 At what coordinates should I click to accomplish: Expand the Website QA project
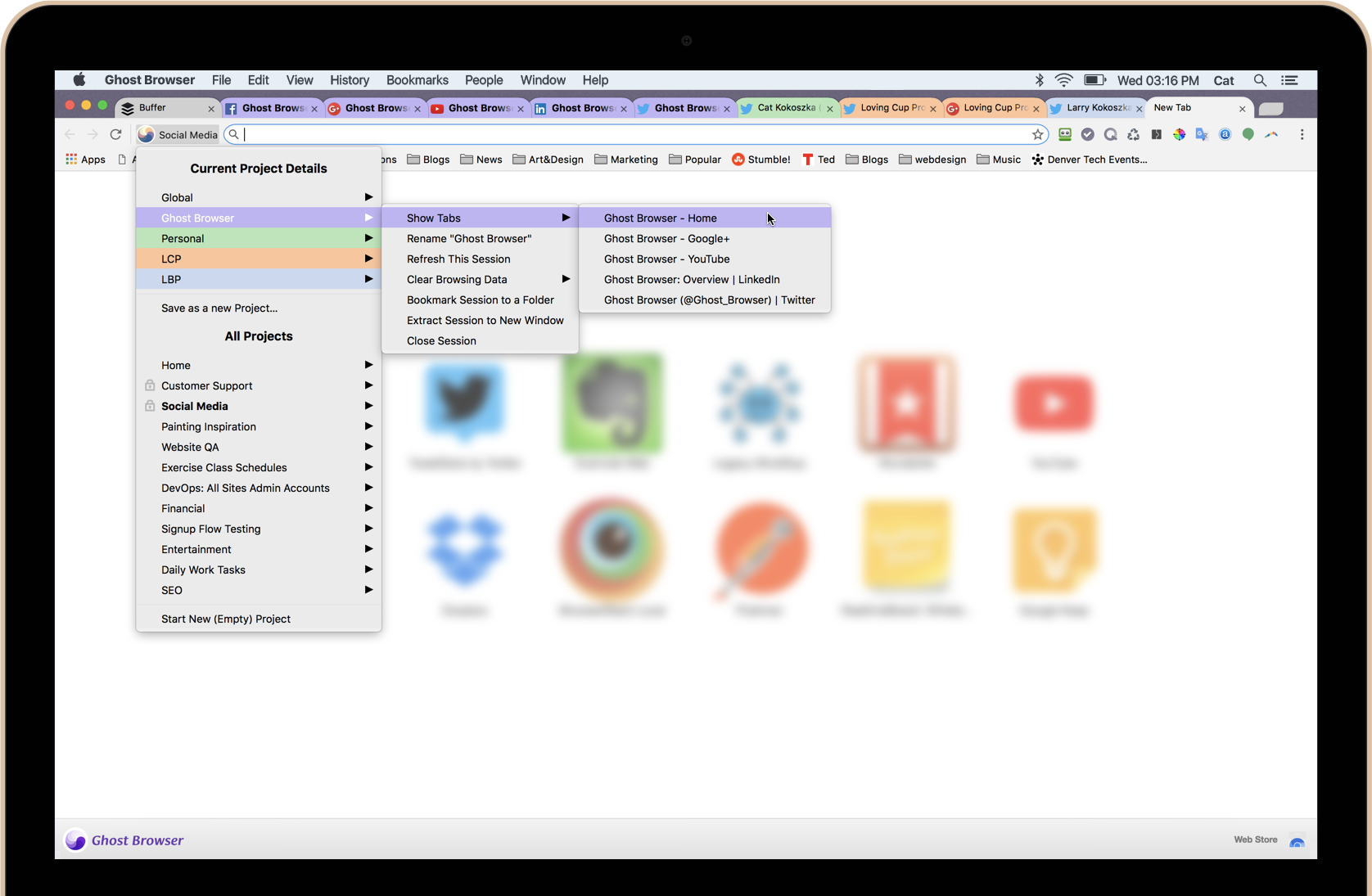(368, 447)
